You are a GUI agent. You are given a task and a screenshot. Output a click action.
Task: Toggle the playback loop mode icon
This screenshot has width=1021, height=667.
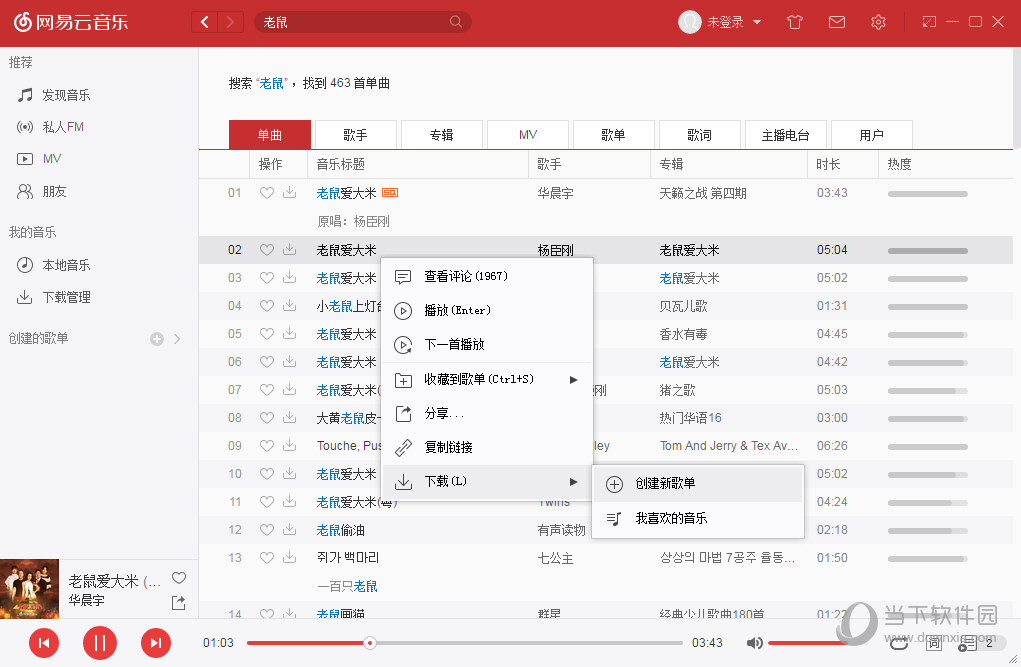click(899, 644)
